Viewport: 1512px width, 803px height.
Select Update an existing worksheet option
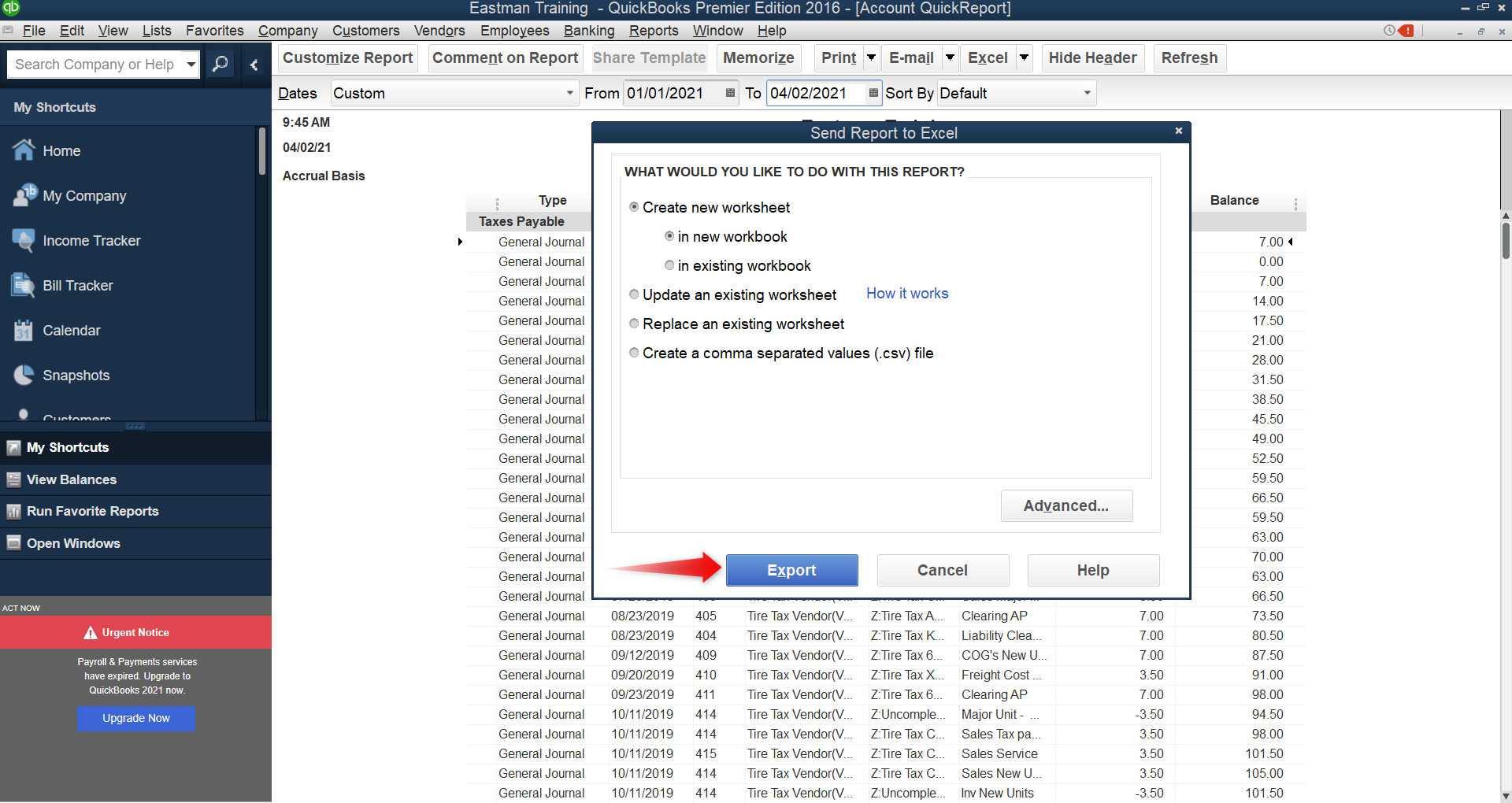coord(634,294)
